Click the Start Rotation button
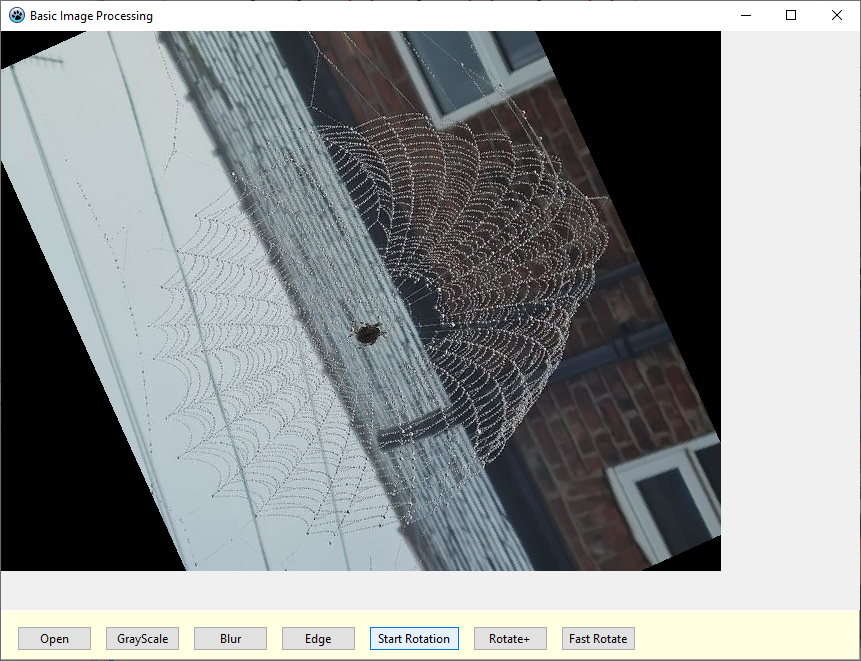The height and width of the screenshot is (661, 861). (414, 638)
